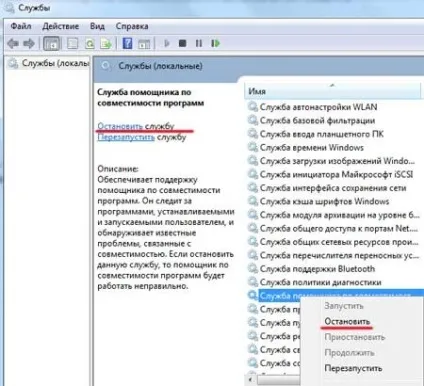Image resolution: width=424 pixels, height=386 pixels.
Task: Select Служба загрузки изображений Windows row
Action: click(x=331, y=161)
